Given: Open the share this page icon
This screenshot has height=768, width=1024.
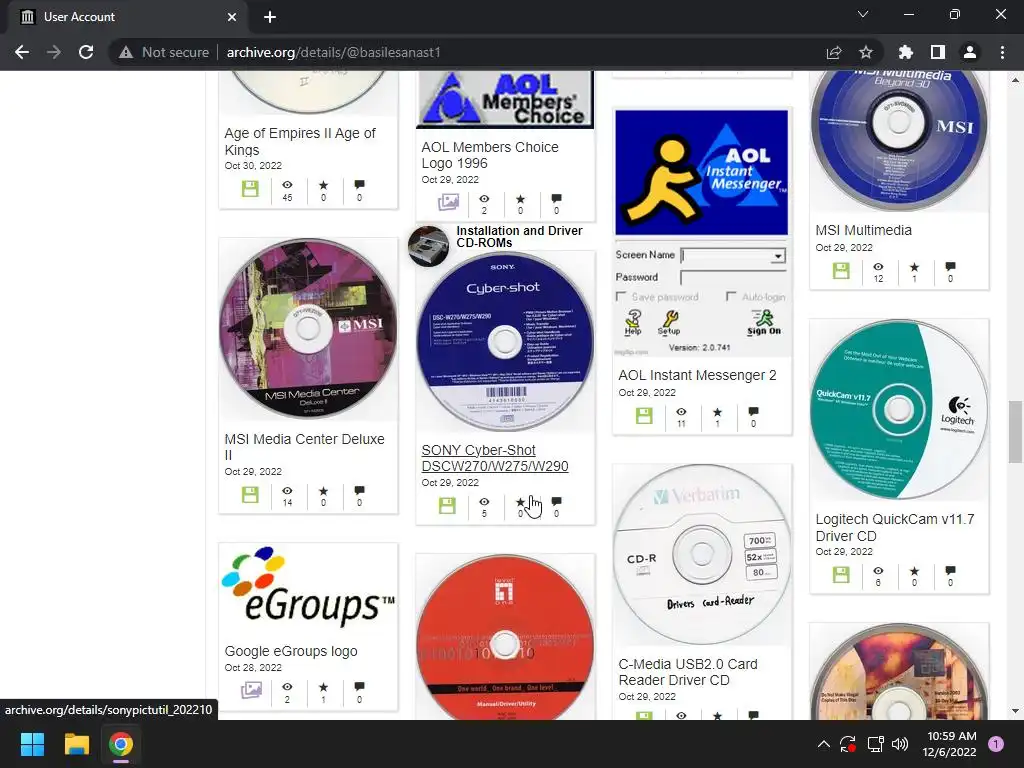Looking at the screenshot, I should coord(834,52).
